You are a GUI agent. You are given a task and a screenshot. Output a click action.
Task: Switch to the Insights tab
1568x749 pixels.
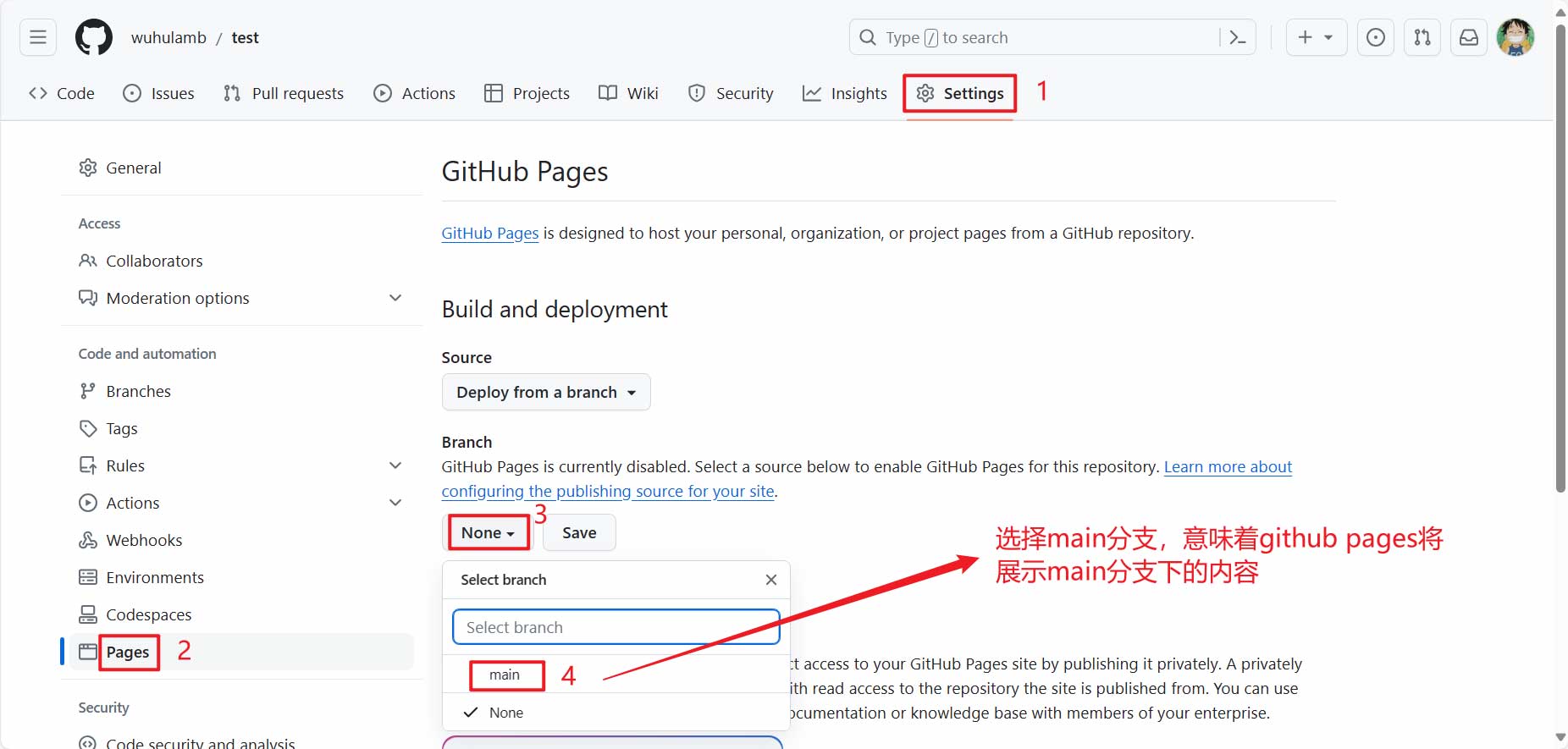click(x=845, y=93)
